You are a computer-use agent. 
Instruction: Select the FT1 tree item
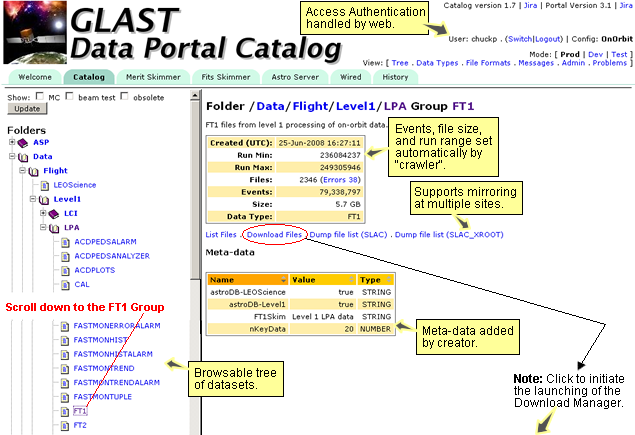pos(80,411)
